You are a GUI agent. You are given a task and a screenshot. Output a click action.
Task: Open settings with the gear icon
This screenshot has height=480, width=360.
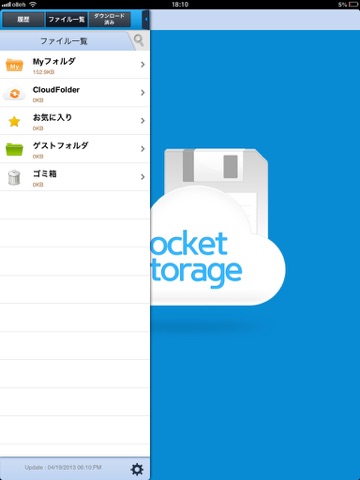pyautogui.click(x=137, y=469)
